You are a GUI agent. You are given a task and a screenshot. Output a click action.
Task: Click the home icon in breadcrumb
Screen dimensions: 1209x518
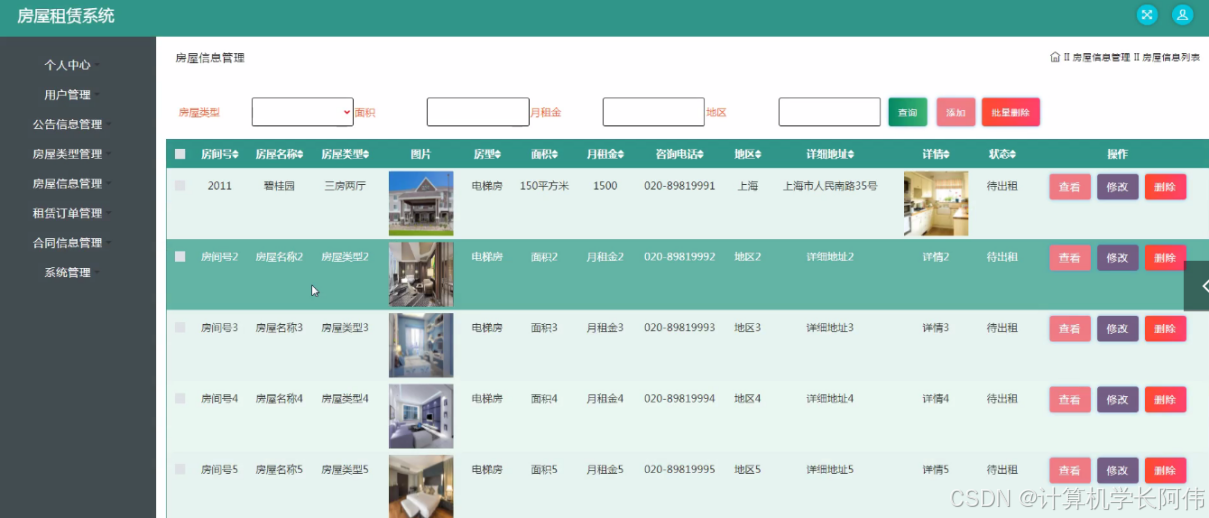click(x=1055, y=57)
